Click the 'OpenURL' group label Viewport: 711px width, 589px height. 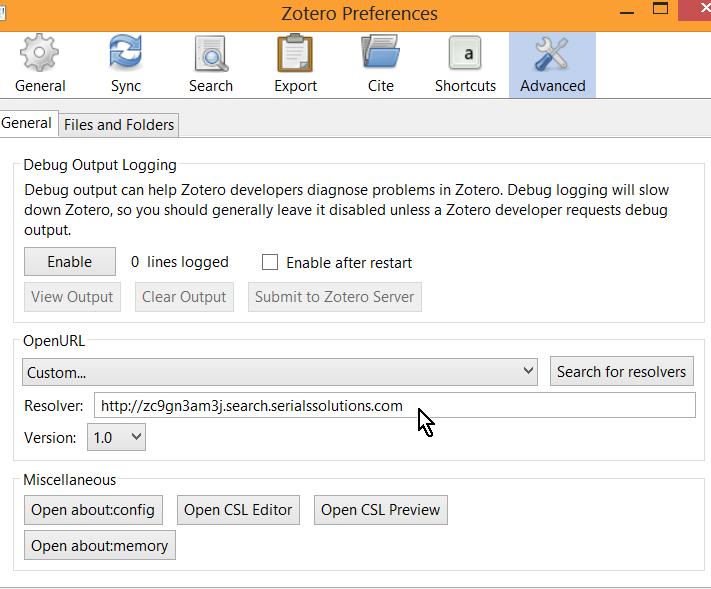54,341
